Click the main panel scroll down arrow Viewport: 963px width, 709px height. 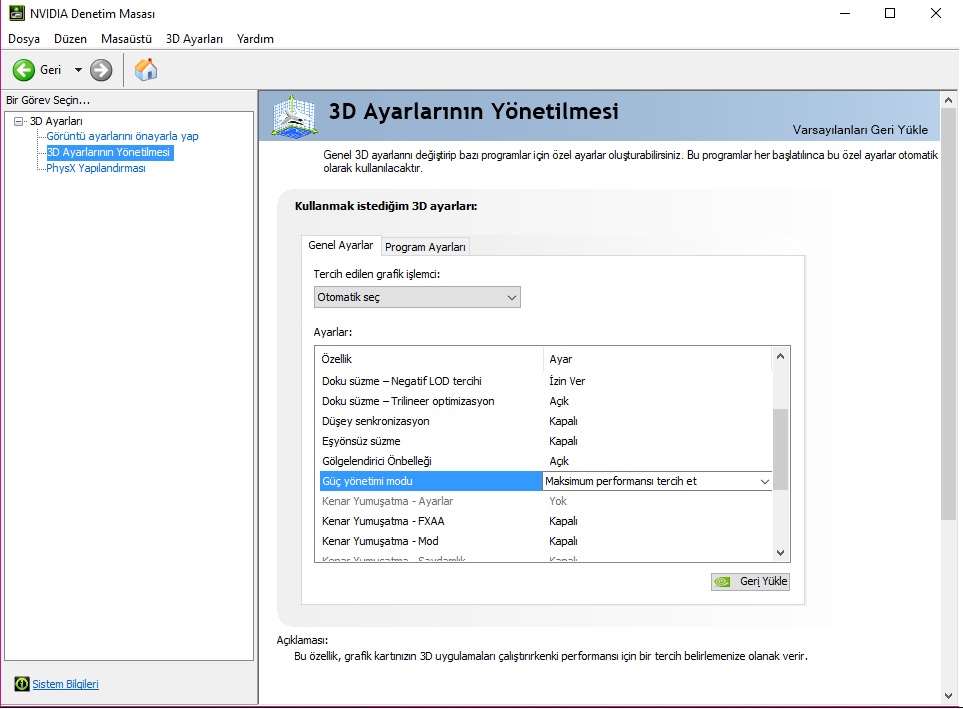tap(948, 695)
